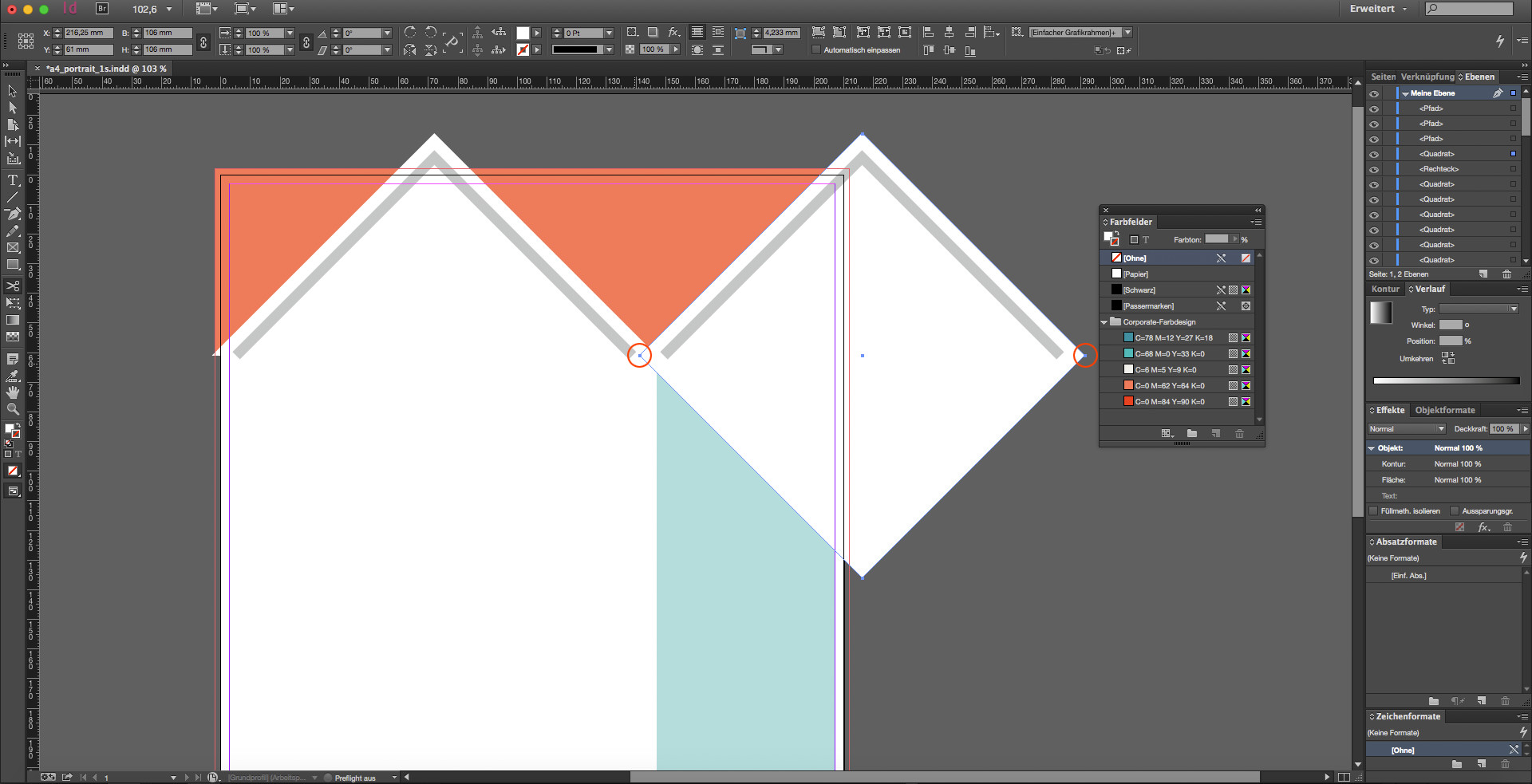Check the Automatisch einpassen checkbox
The width and height of the screenshot is (1532, 784).
tap(816, 50)
